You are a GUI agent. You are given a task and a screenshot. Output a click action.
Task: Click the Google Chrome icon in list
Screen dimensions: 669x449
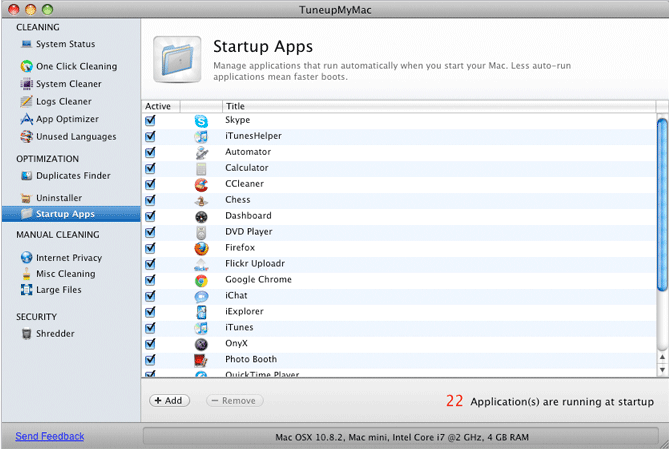pos(201,280)
